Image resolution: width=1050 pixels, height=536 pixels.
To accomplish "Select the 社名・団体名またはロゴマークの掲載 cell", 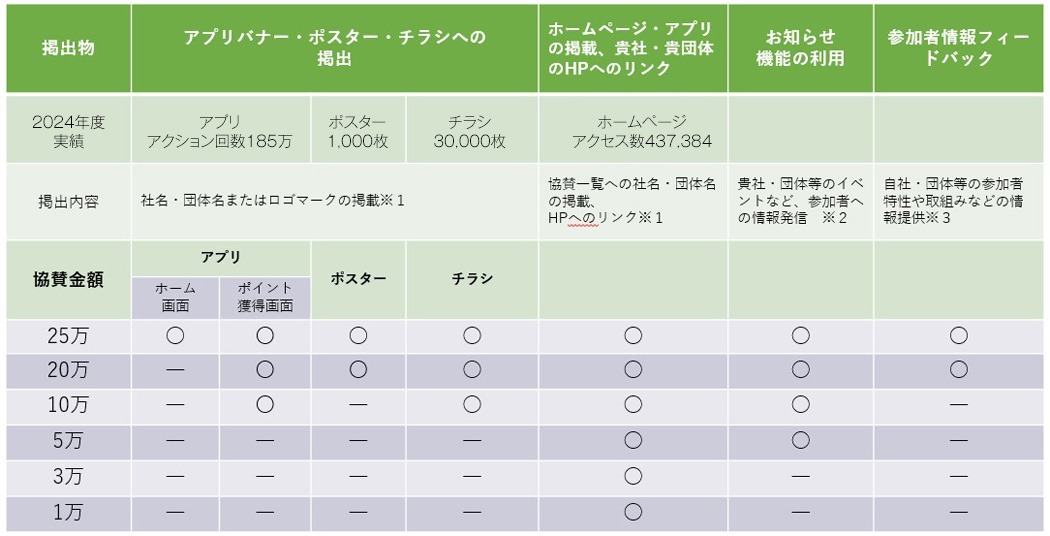I will [x=334, y=201].
